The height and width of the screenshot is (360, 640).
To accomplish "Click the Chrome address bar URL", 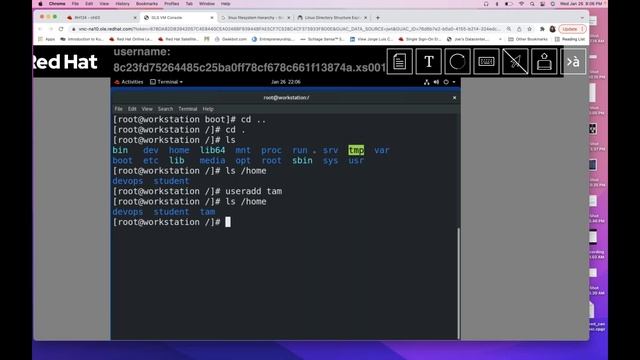I will pyautogui.click(x=289, y=29).
